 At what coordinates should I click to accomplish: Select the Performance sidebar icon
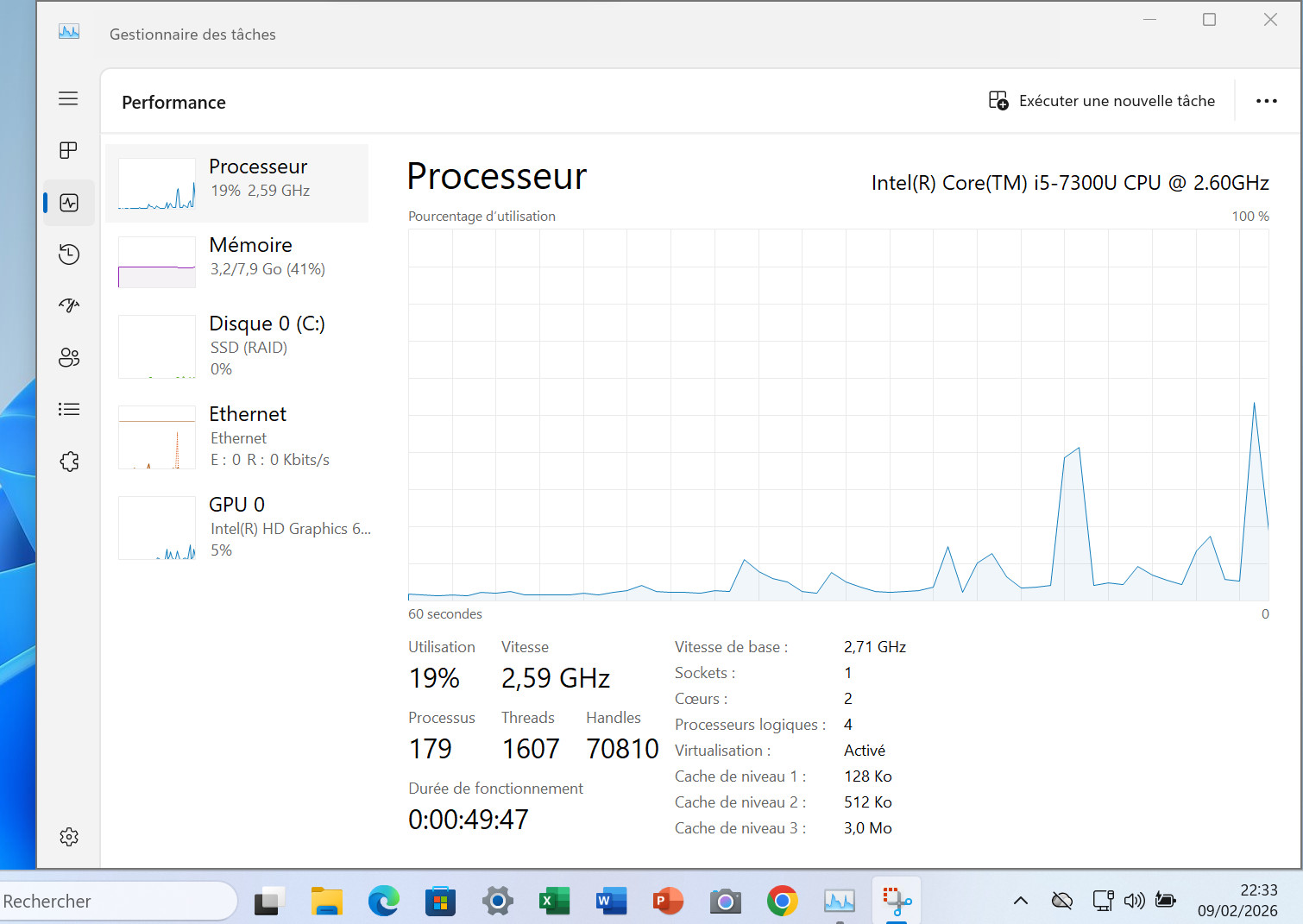click(69, 203)
